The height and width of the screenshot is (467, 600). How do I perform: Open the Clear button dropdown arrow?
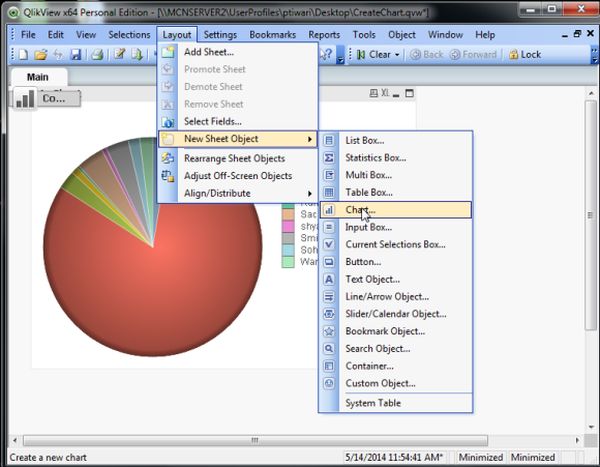[397, 55]
